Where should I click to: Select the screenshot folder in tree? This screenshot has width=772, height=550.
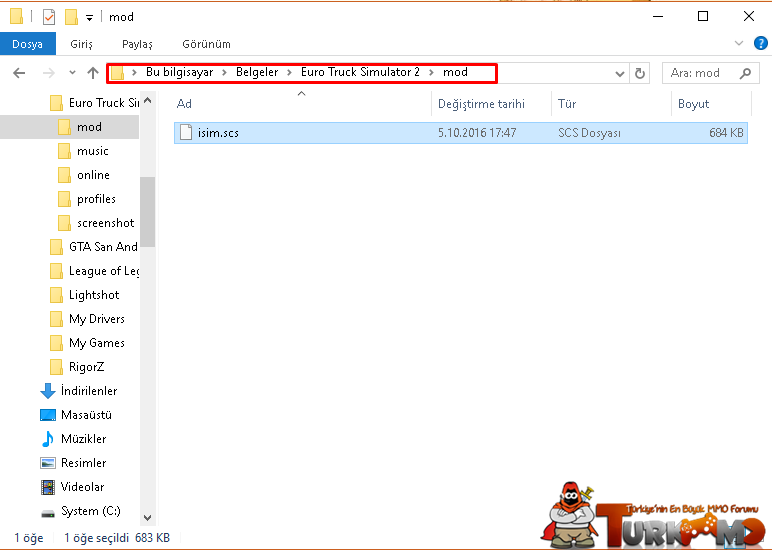pyautogui.click(x=96, y=223)
